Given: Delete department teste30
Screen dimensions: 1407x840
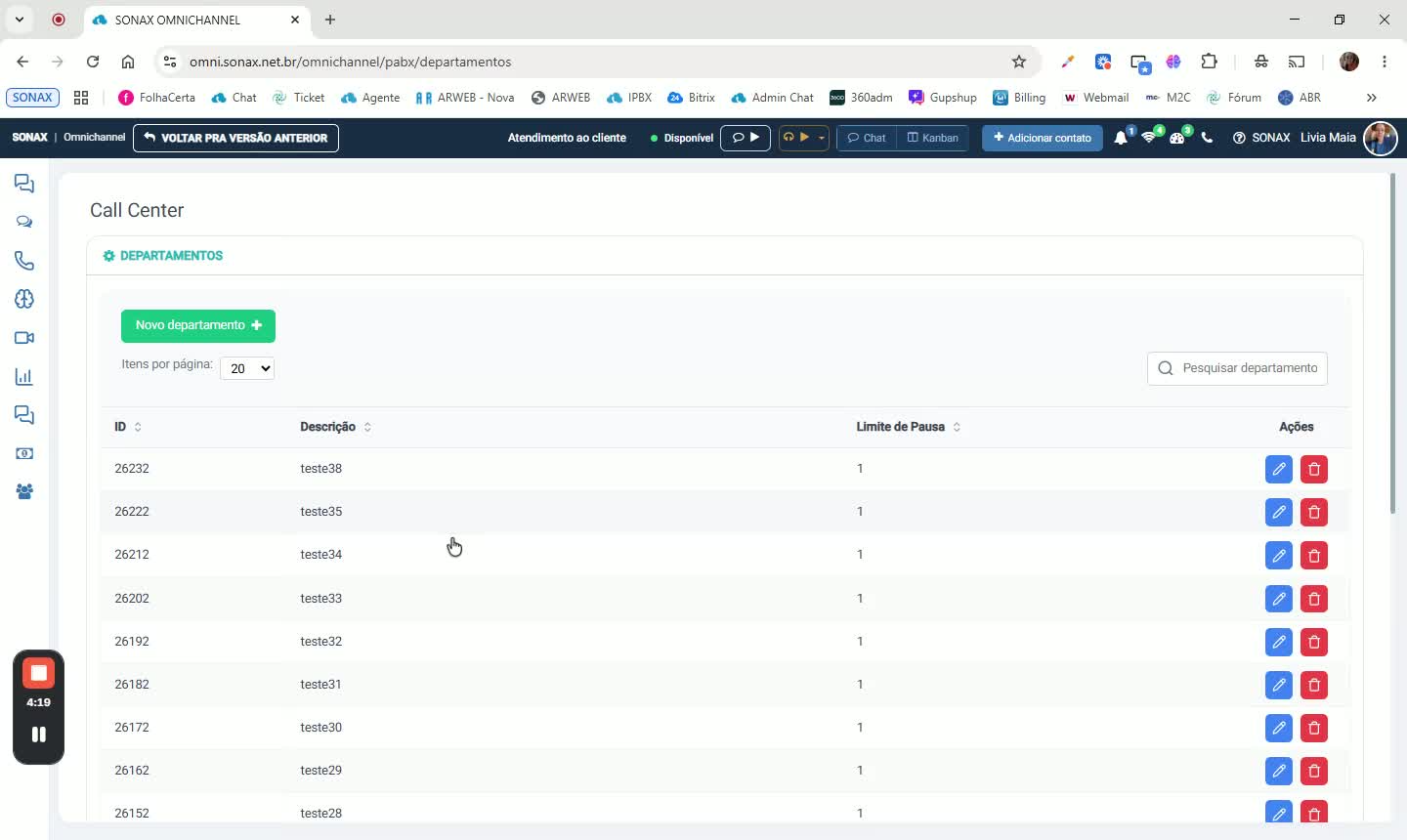Looking at the screenshot, I should pyautogui.click(x=1314, y=728).
